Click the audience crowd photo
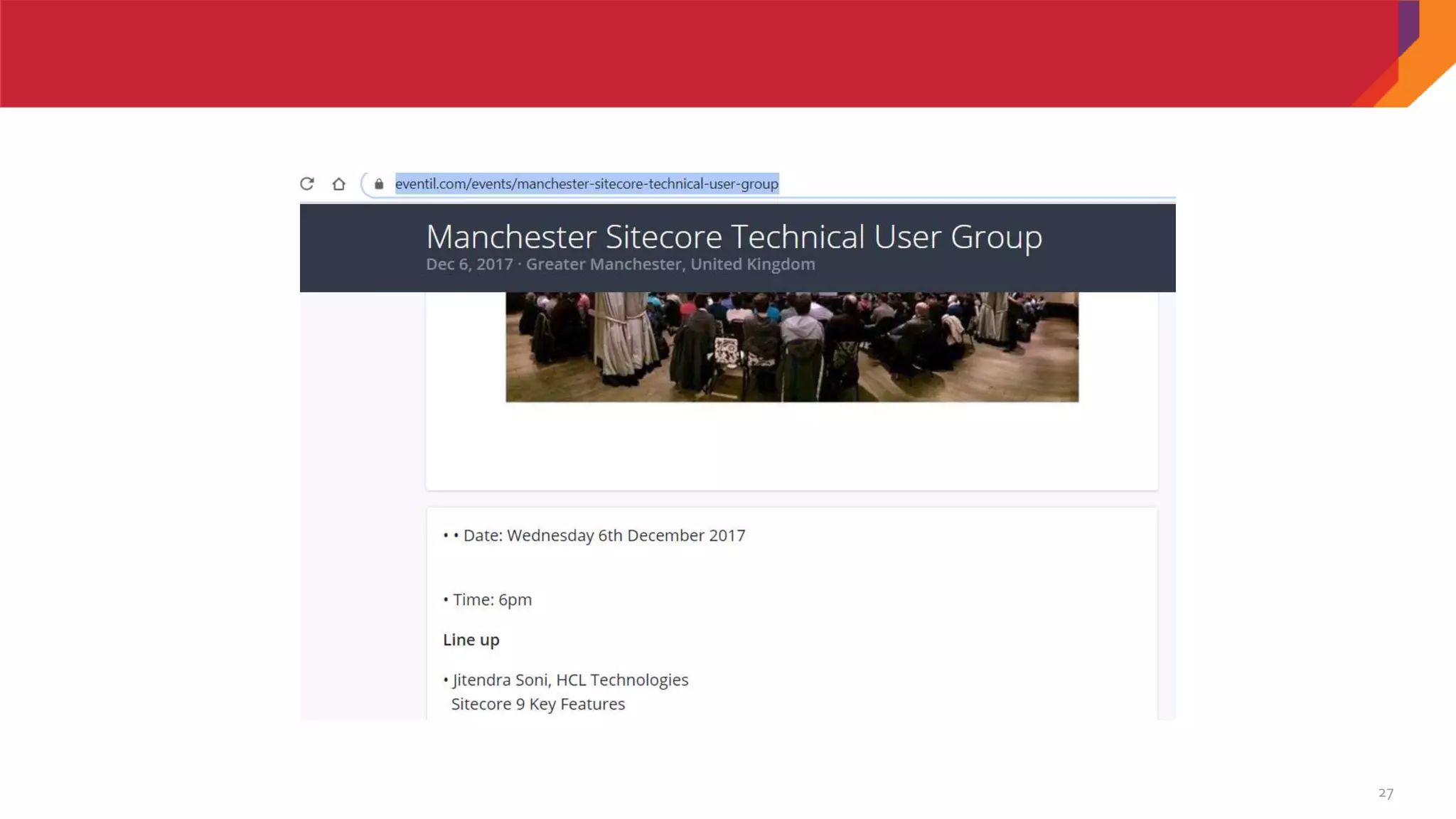Image resolution: width=1456 pixels, height=819 pixels. coord(791,347)
